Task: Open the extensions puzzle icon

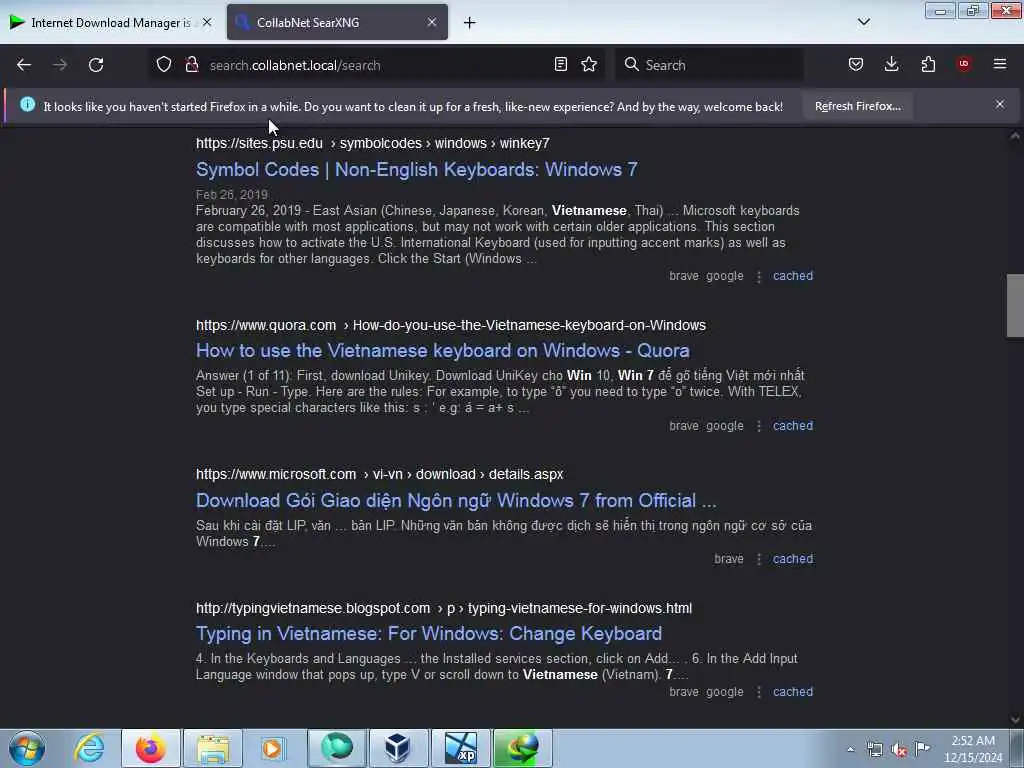Action: (928, 64)
